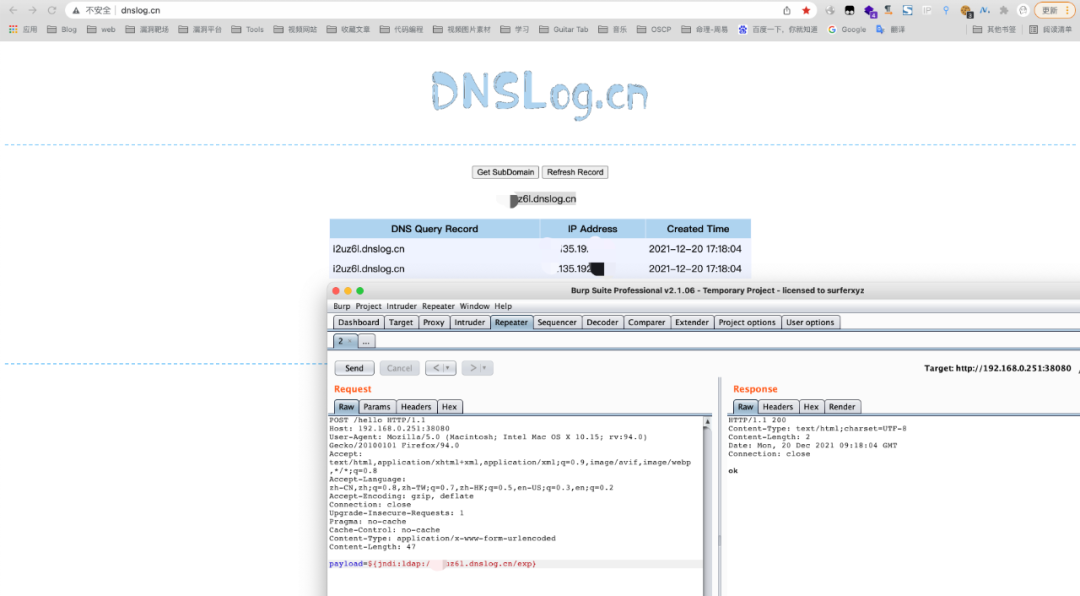The width and height of the screenshot is (1080, 596).
Task: Open the Guitar Tab bookmark folder
Action: pos(563,30)
